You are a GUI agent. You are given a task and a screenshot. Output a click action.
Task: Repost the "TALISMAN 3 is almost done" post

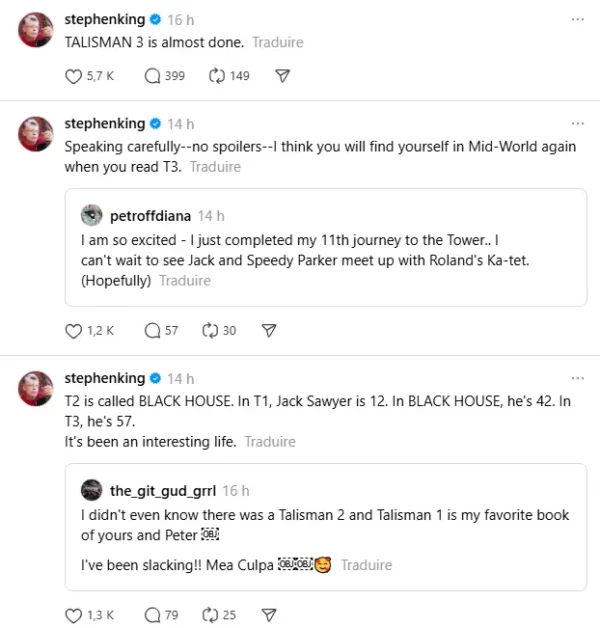pyautogui.click(x=216, y=75)
